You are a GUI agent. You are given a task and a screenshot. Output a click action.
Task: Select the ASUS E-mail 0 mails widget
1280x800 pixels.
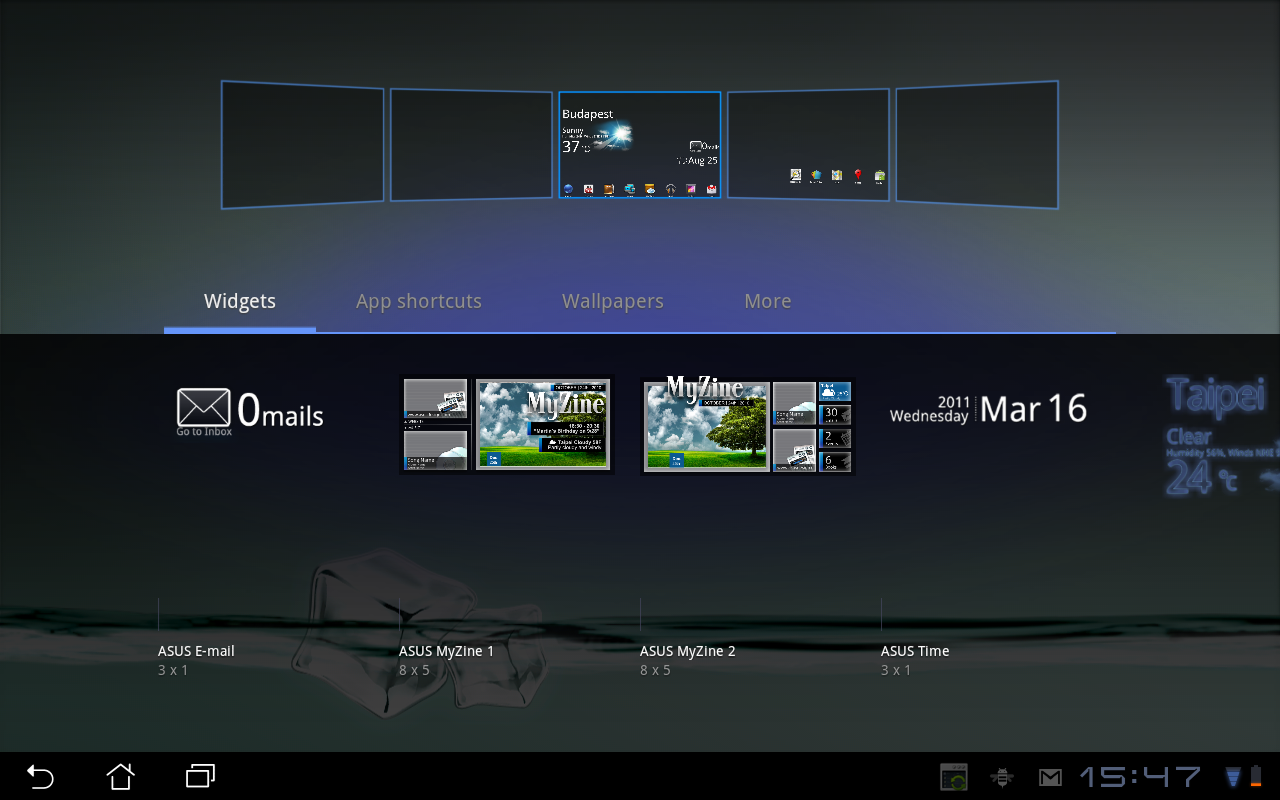tap(250, 411)
